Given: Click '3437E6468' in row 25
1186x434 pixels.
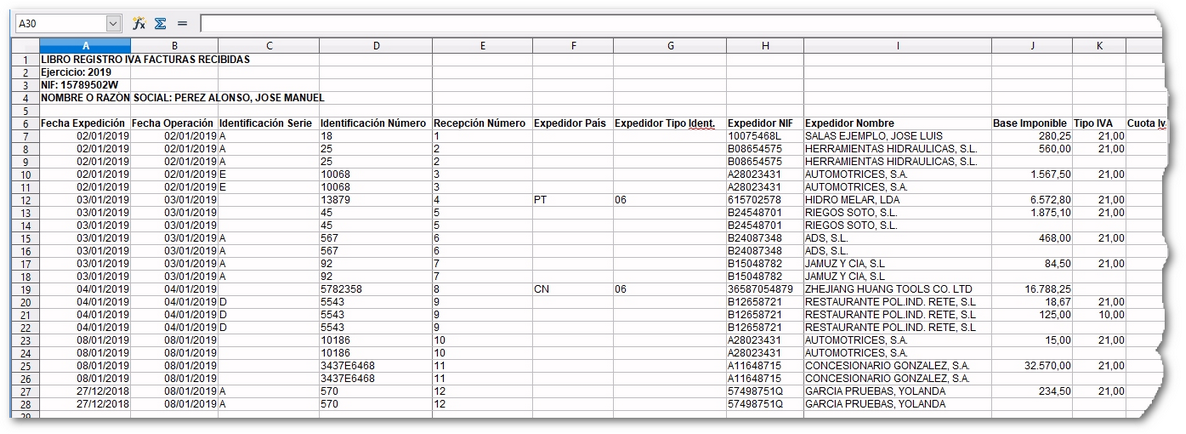Looking at the screenshot, I should pyautogui.click(x=348, y=366).
